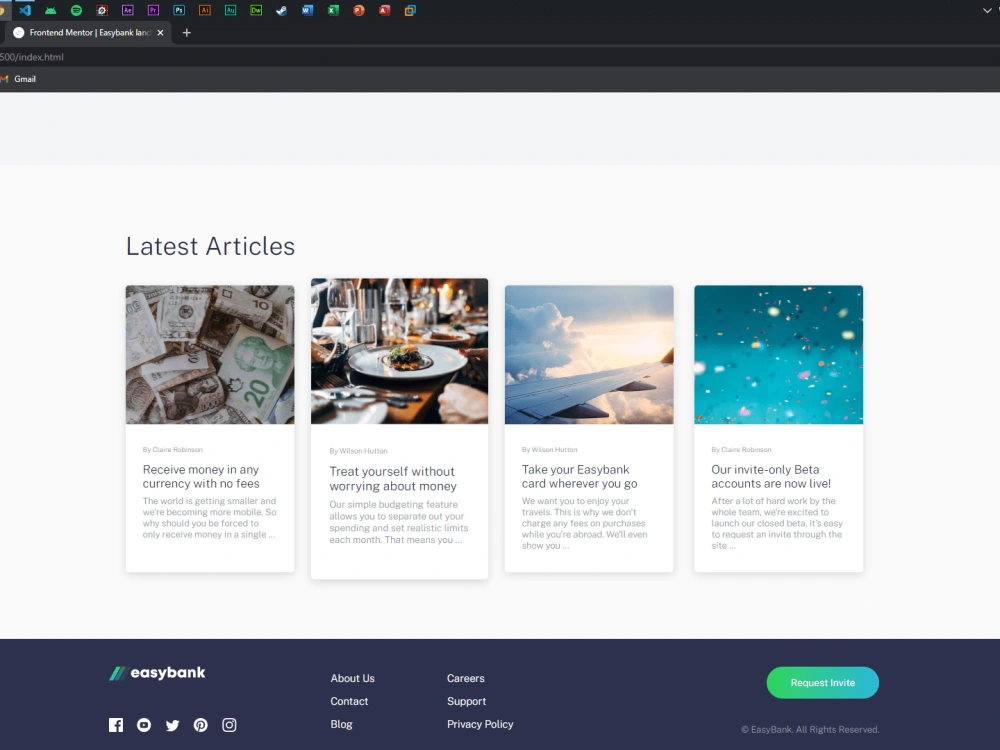Screen dimensions: 1000x750
Task: Launch Adobe Illustrator from the taskbar
Action: 203,10
